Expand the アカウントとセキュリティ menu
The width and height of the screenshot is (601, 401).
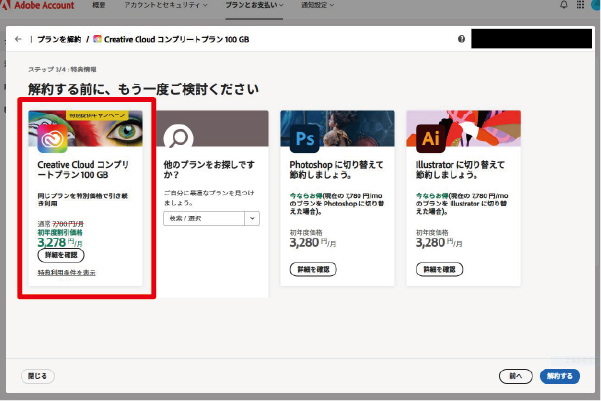point(166,5)
